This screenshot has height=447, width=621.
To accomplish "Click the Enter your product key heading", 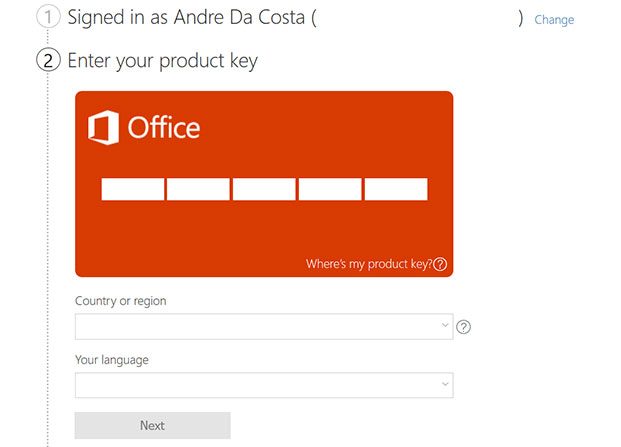I will [163, 61].
